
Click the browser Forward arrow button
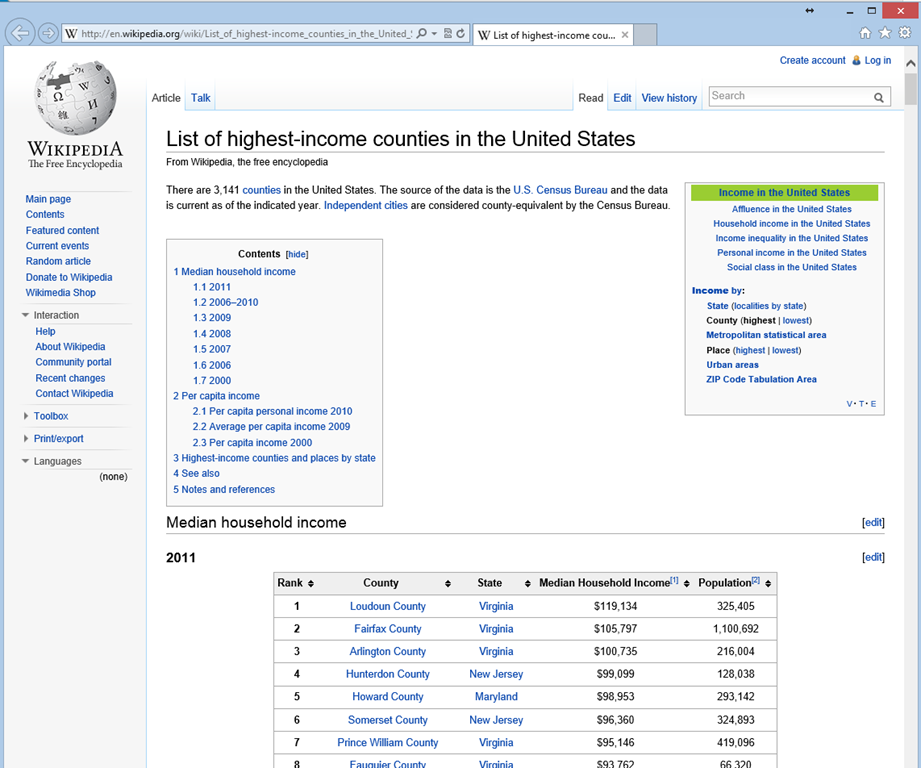click(x=48, y=33)
